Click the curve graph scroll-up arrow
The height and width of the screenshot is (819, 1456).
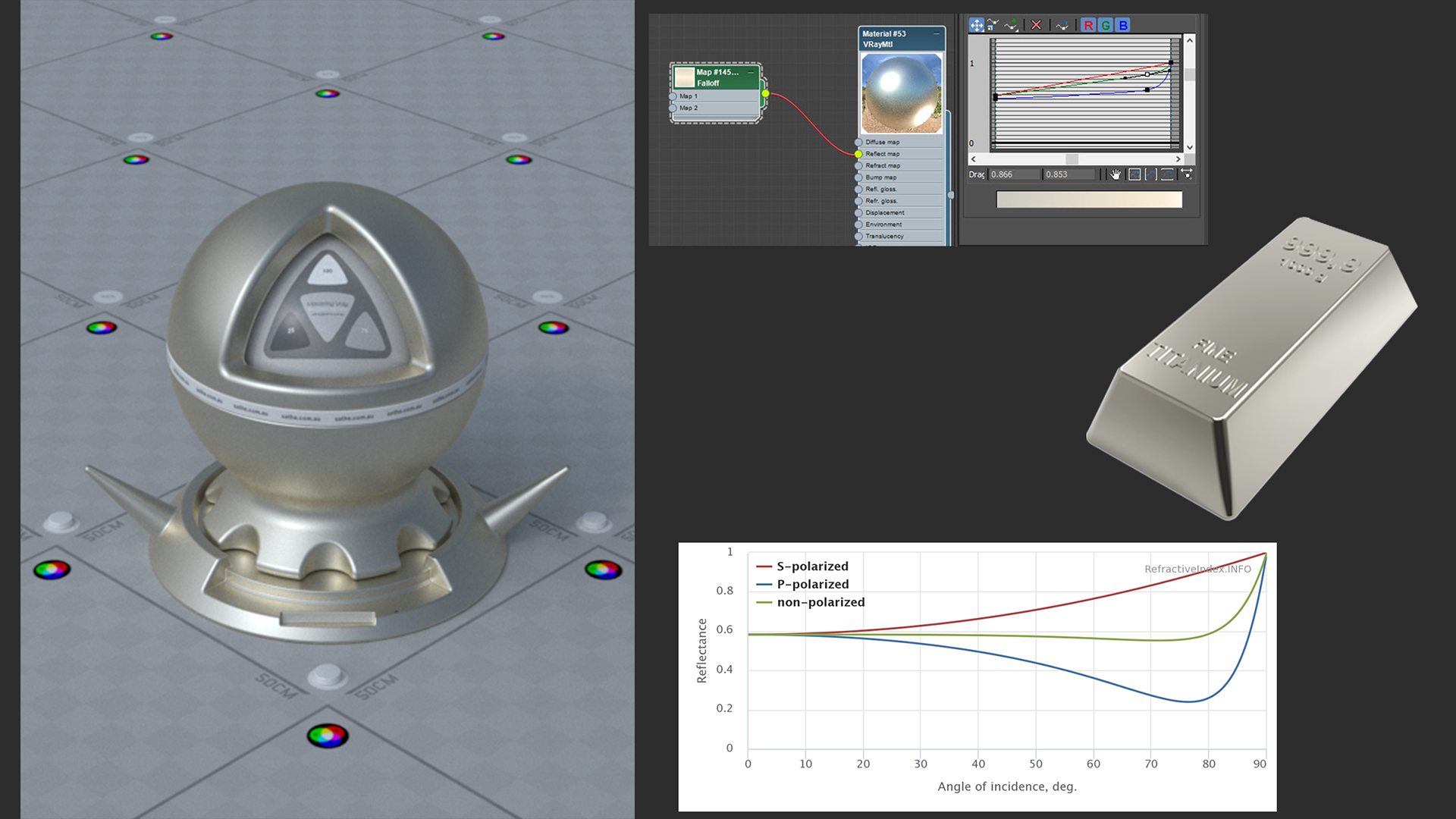[1190, 40]
